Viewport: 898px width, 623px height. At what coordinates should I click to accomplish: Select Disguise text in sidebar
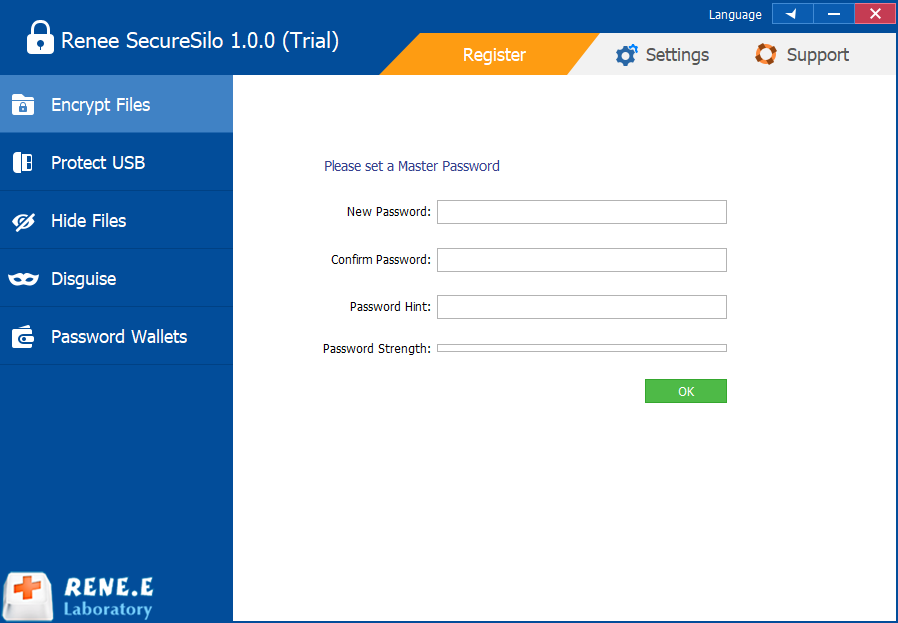coord(84,279)
